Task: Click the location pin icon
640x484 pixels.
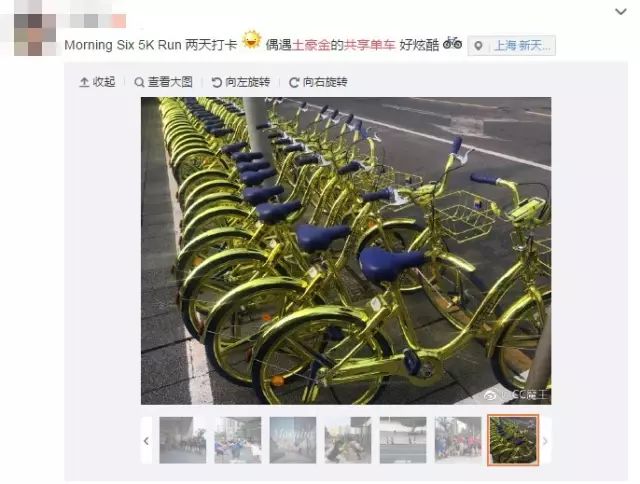Action: [478, 46]
